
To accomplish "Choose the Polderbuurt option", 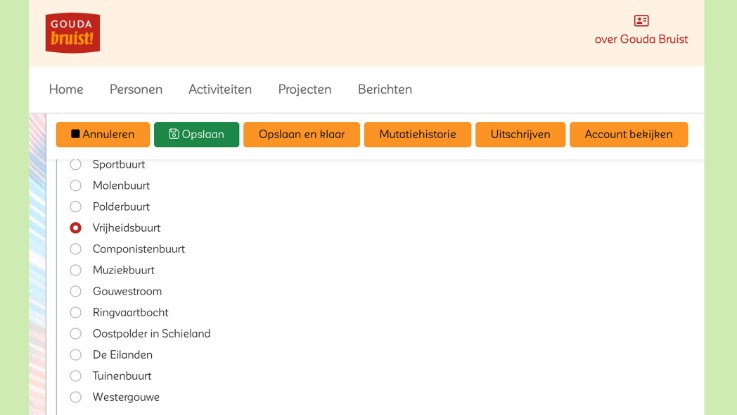I will coord(75,206).
